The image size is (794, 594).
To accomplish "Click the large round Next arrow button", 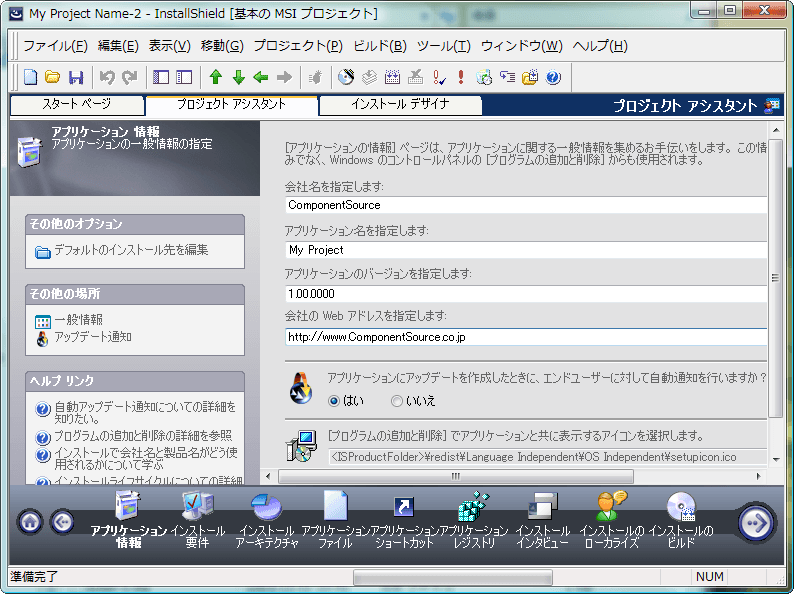I will coord(756,523).
